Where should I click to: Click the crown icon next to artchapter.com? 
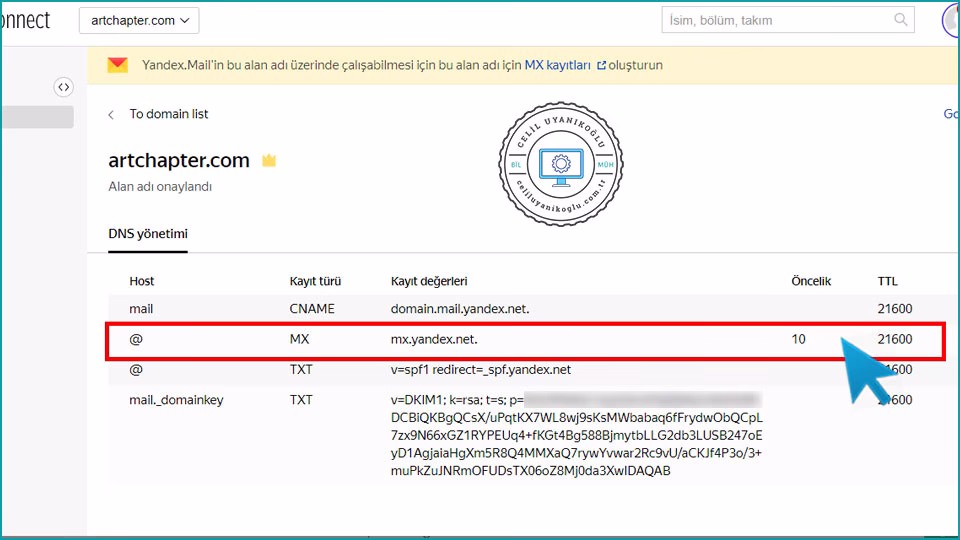(269, 160)
